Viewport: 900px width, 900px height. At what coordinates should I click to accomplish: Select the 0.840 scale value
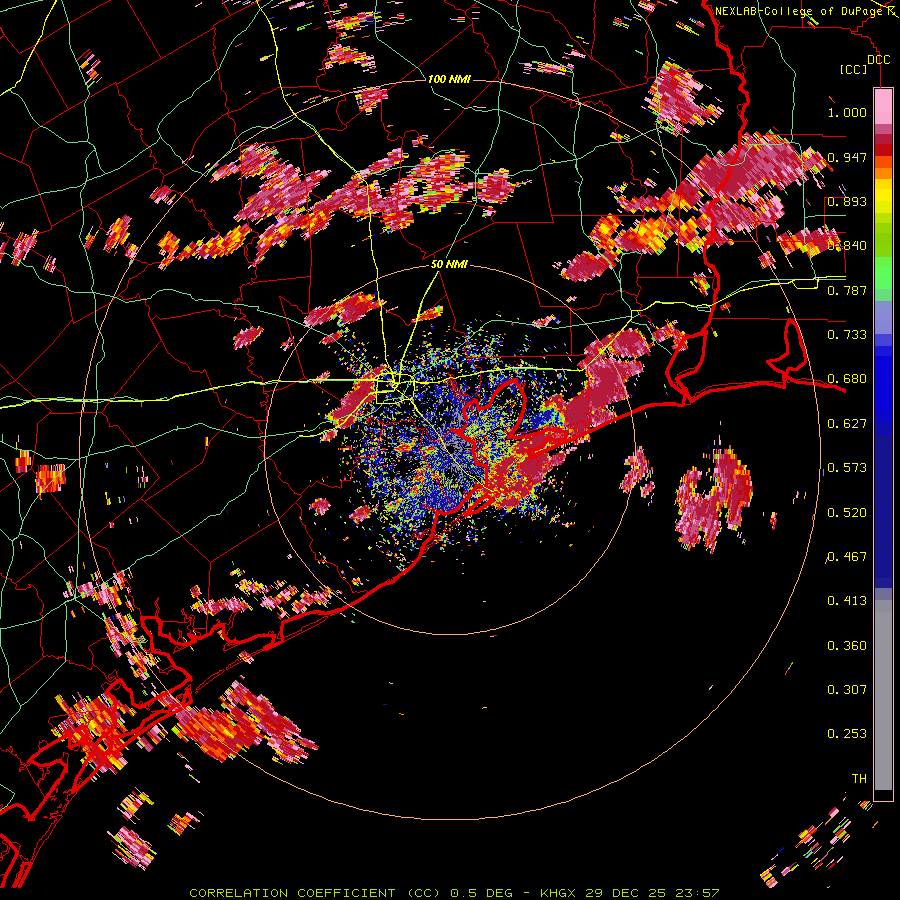pos(847,246)
